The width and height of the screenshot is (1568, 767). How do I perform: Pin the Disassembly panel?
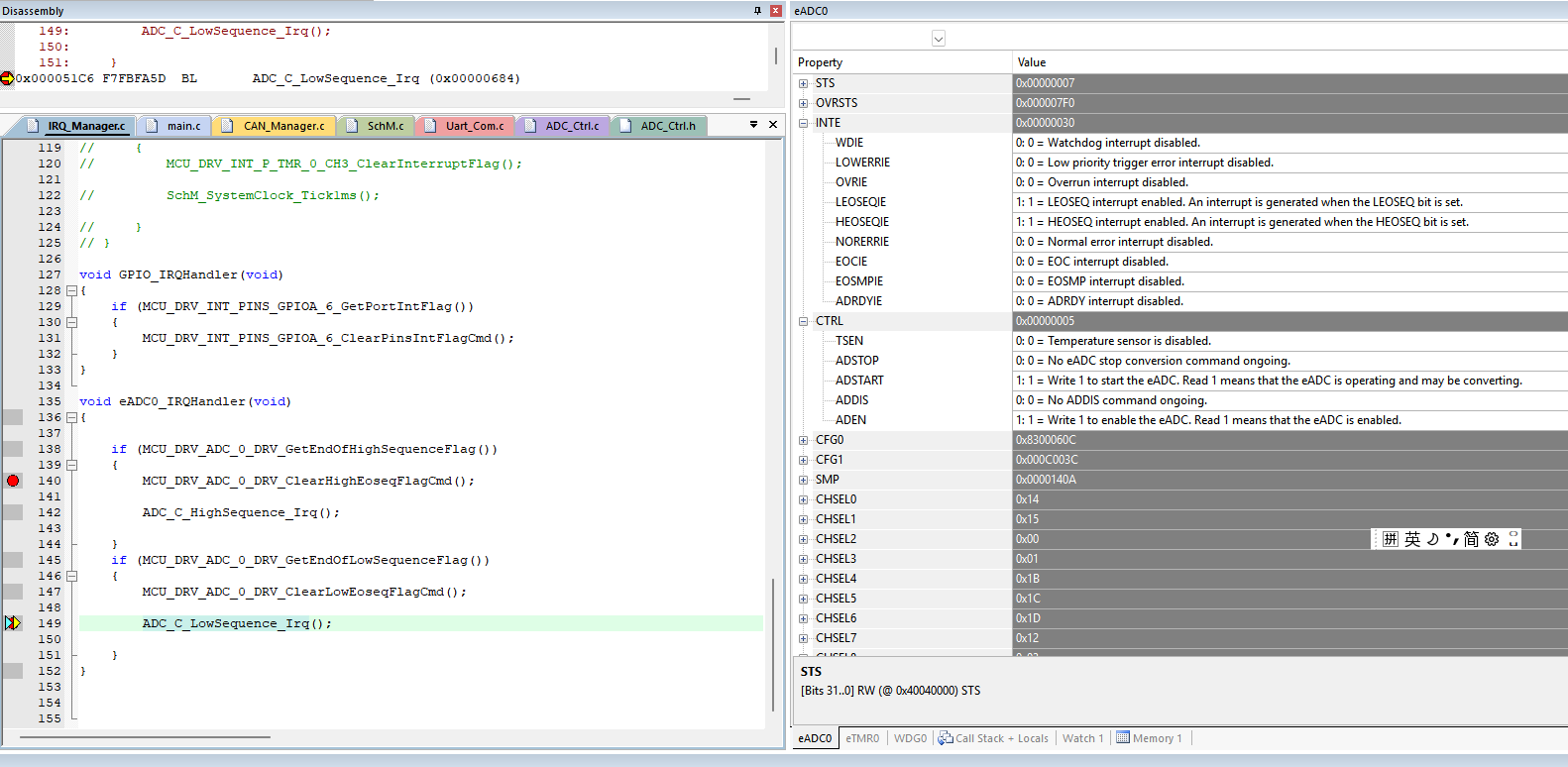(757, 11)
